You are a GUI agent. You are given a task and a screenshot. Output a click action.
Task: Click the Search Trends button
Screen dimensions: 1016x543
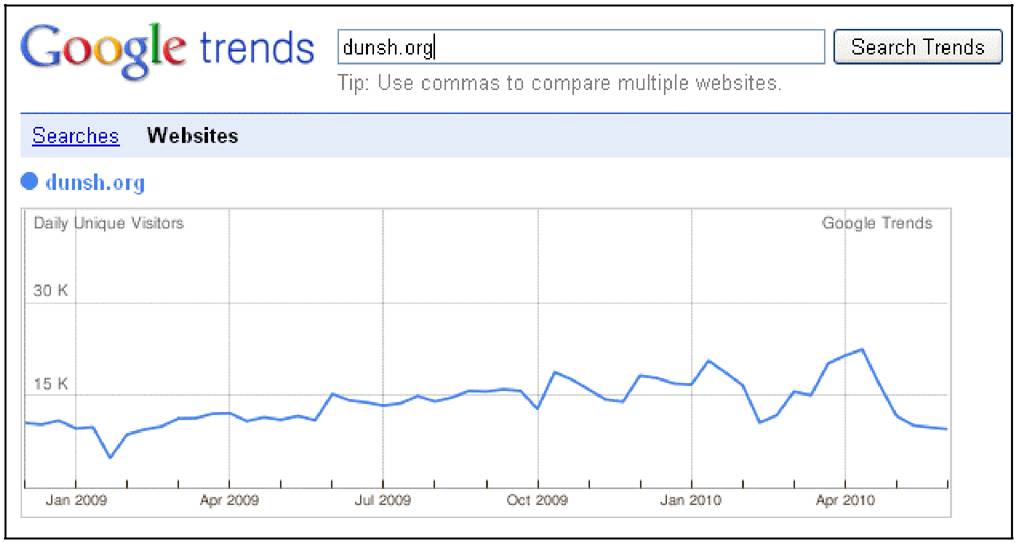(918, 47)
